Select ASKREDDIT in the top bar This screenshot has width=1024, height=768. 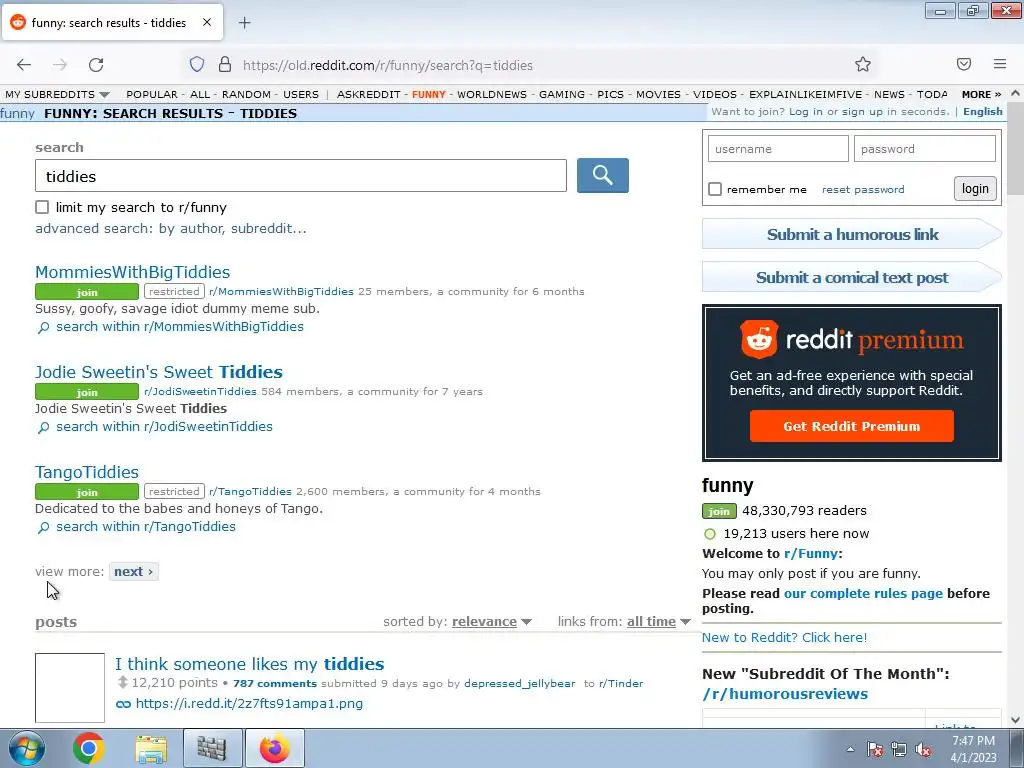click(368, 95)
